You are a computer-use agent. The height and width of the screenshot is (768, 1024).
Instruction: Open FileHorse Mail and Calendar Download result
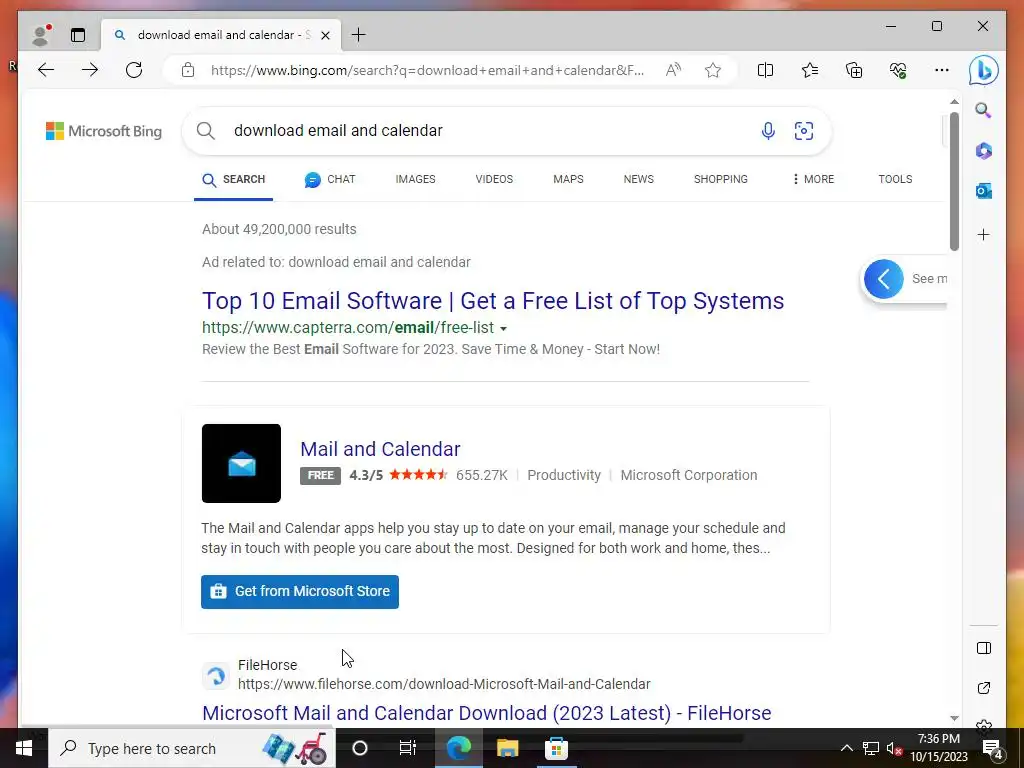coord(487,713)
